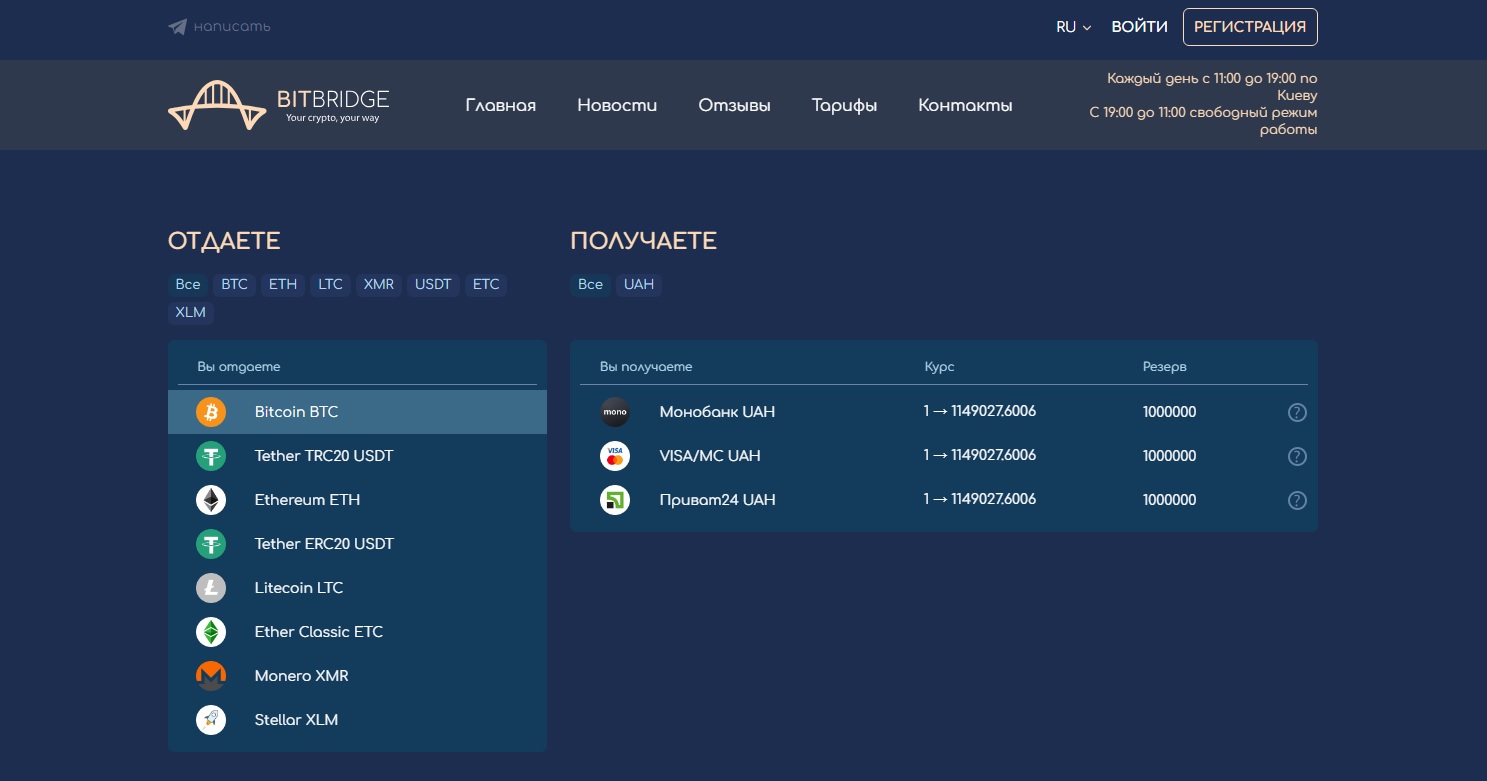Image resolution: width=1487 pixels, height=781 pixels.
Task: Open help icon in Монобанк UAH row
Action: tap(1297, 413)
